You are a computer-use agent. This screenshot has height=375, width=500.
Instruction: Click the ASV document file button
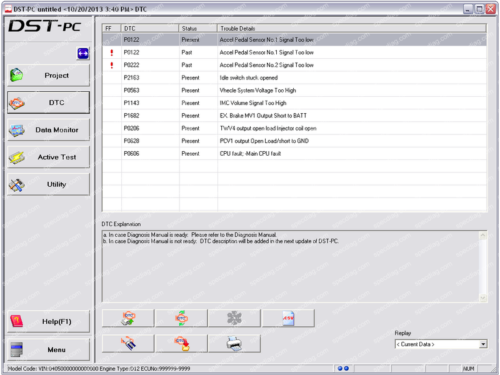pyautogui.click(x=288, y=318)
